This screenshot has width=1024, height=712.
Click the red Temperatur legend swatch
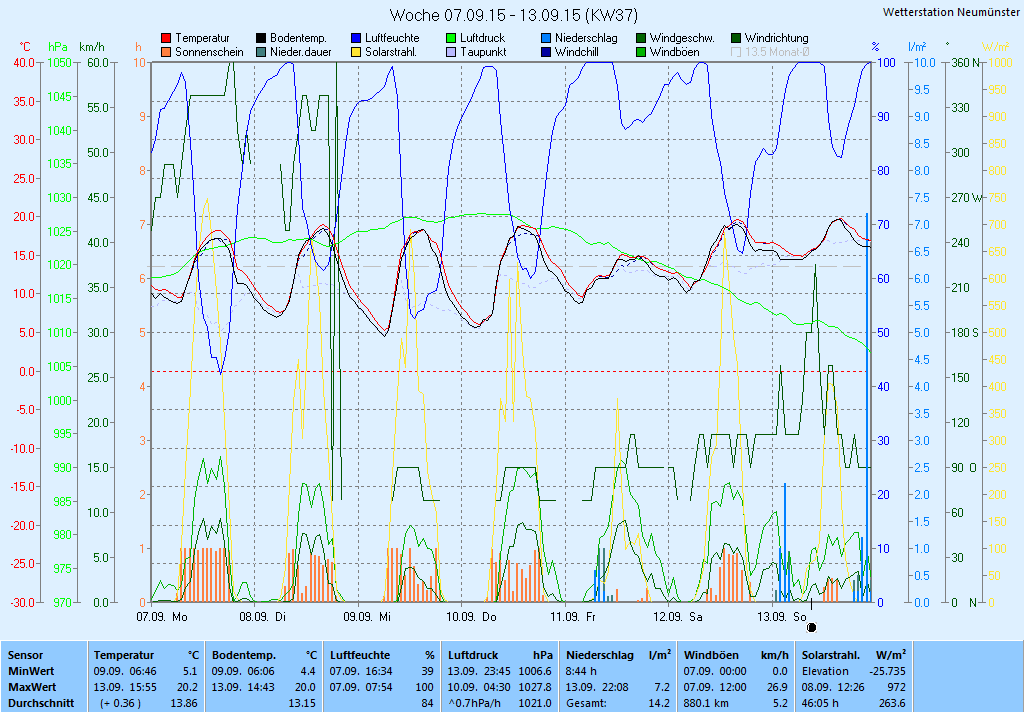tap(167, 39)
